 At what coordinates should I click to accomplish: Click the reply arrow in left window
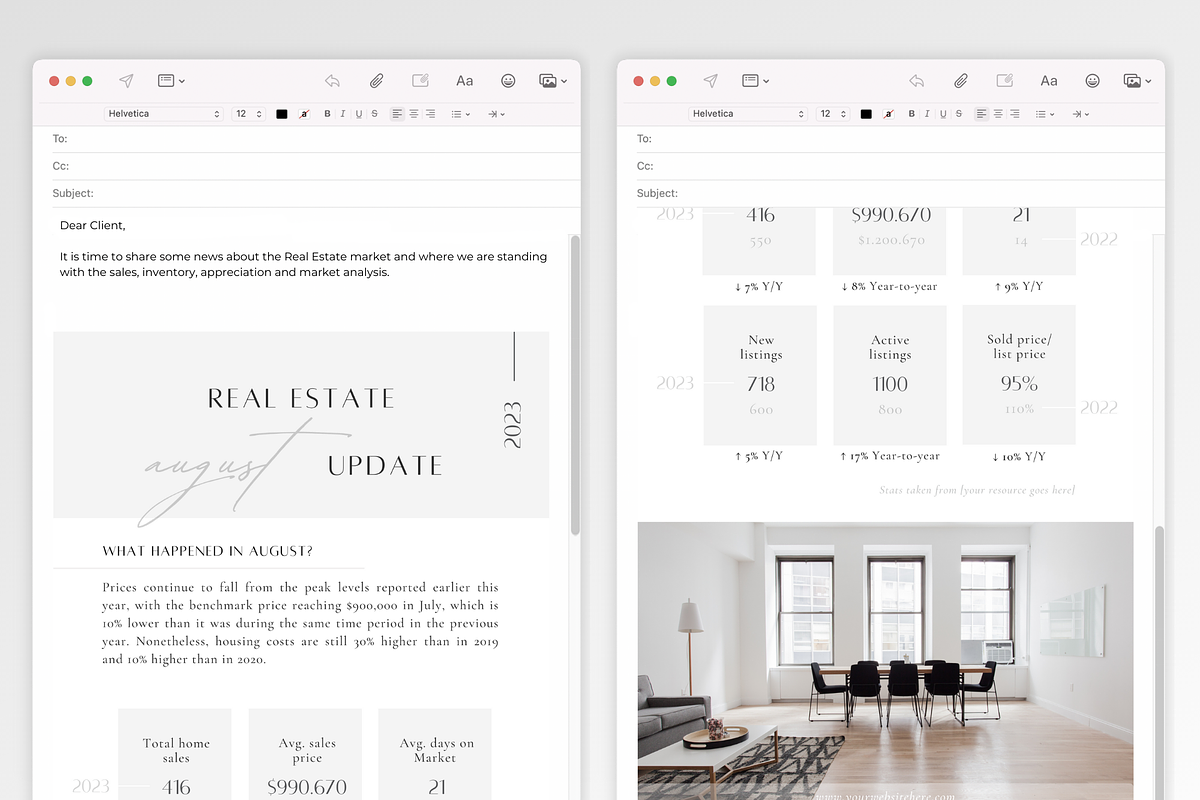point(333,81)
